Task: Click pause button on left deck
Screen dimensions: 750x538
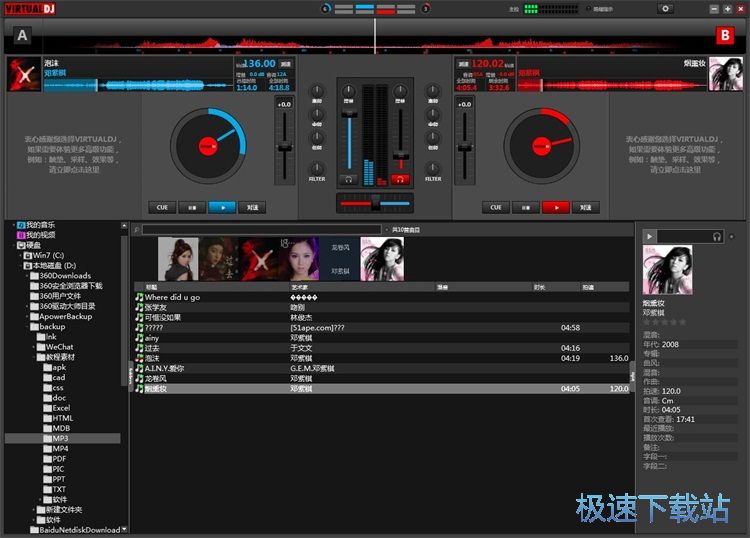Action: click(192, 208)
